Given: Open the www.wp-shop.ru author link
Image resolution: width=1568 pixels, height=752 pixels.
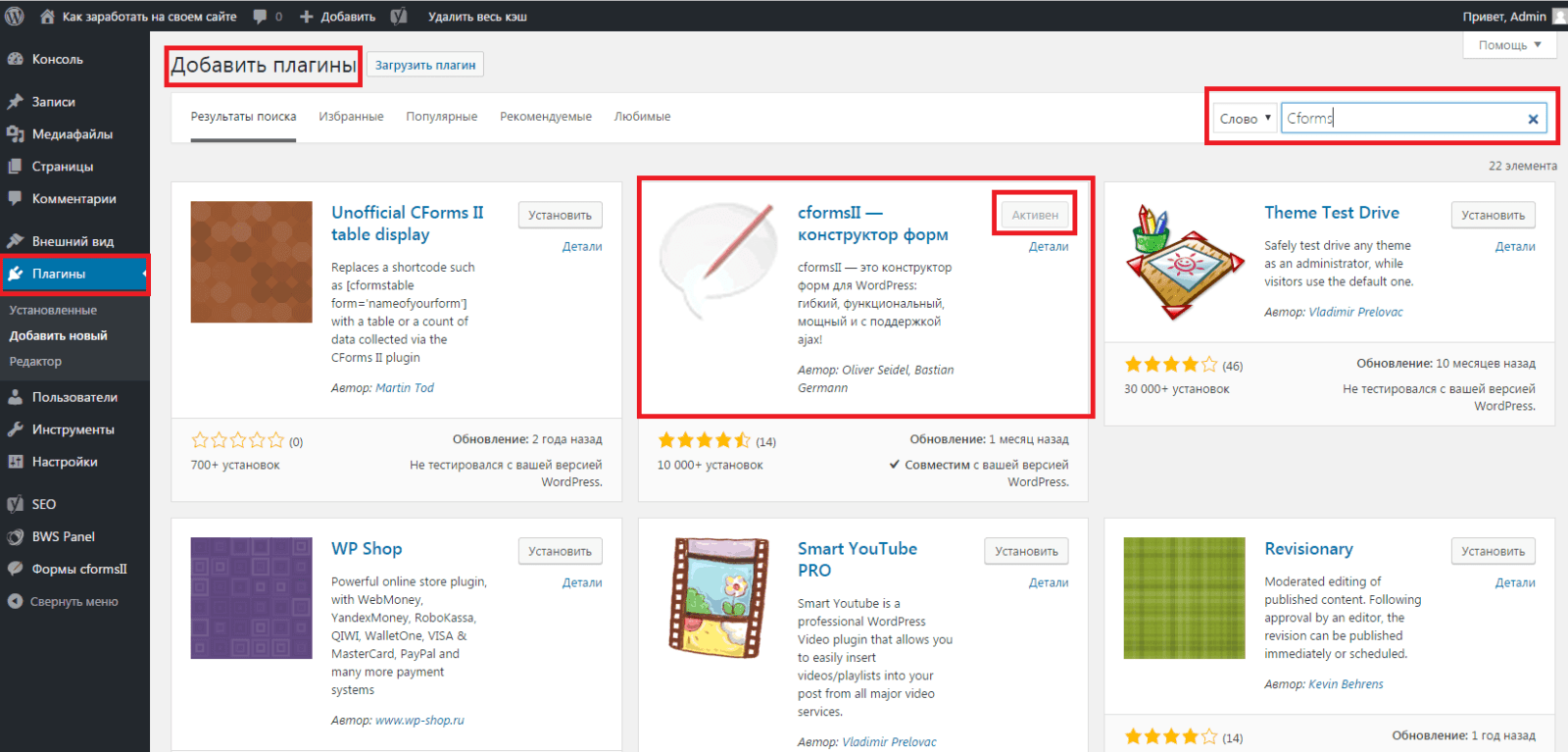Looking at the screenshot, I should [419, 721].
